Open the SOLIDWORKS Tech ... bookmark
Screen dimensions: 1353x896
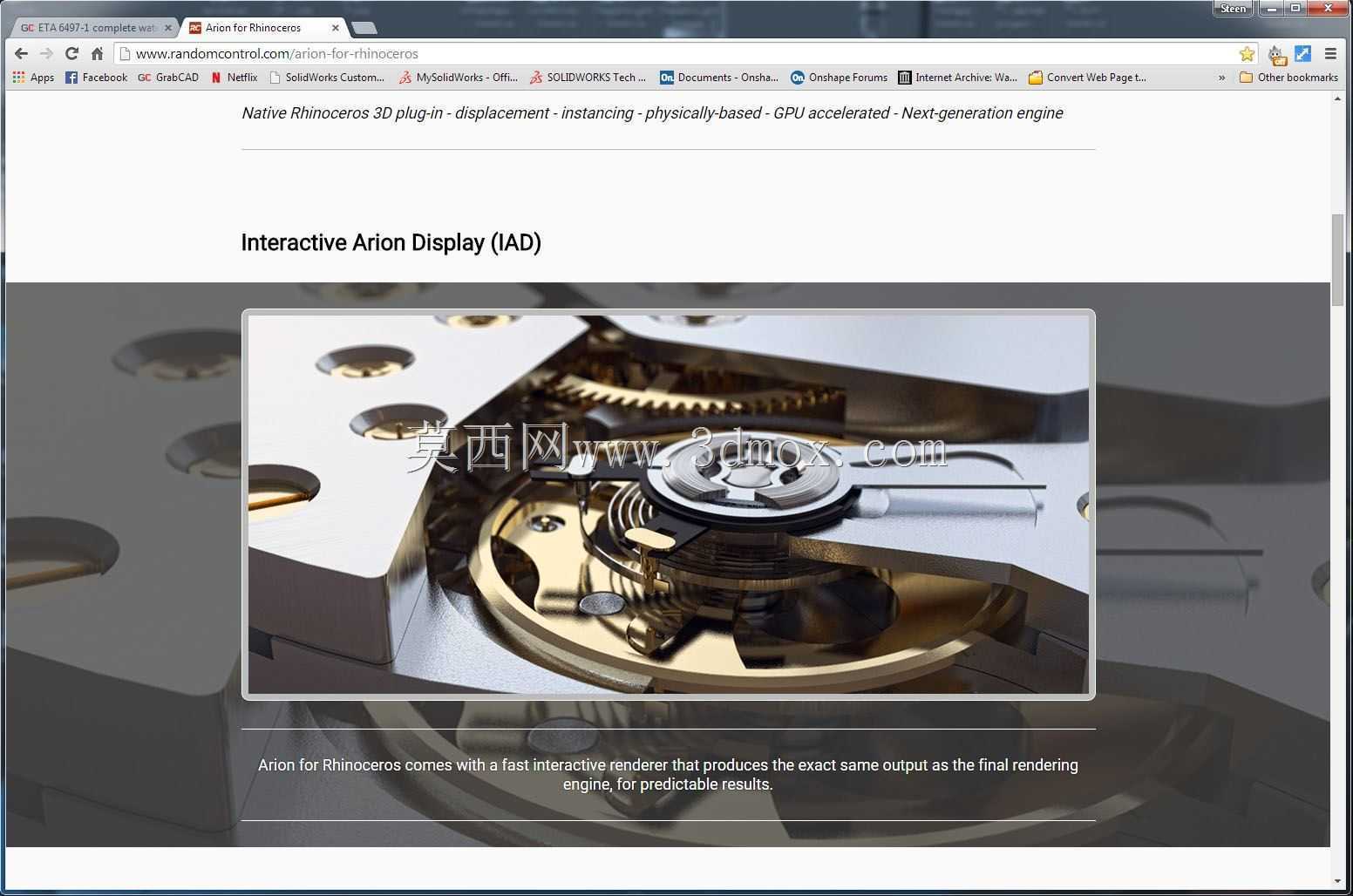[588, 78]
